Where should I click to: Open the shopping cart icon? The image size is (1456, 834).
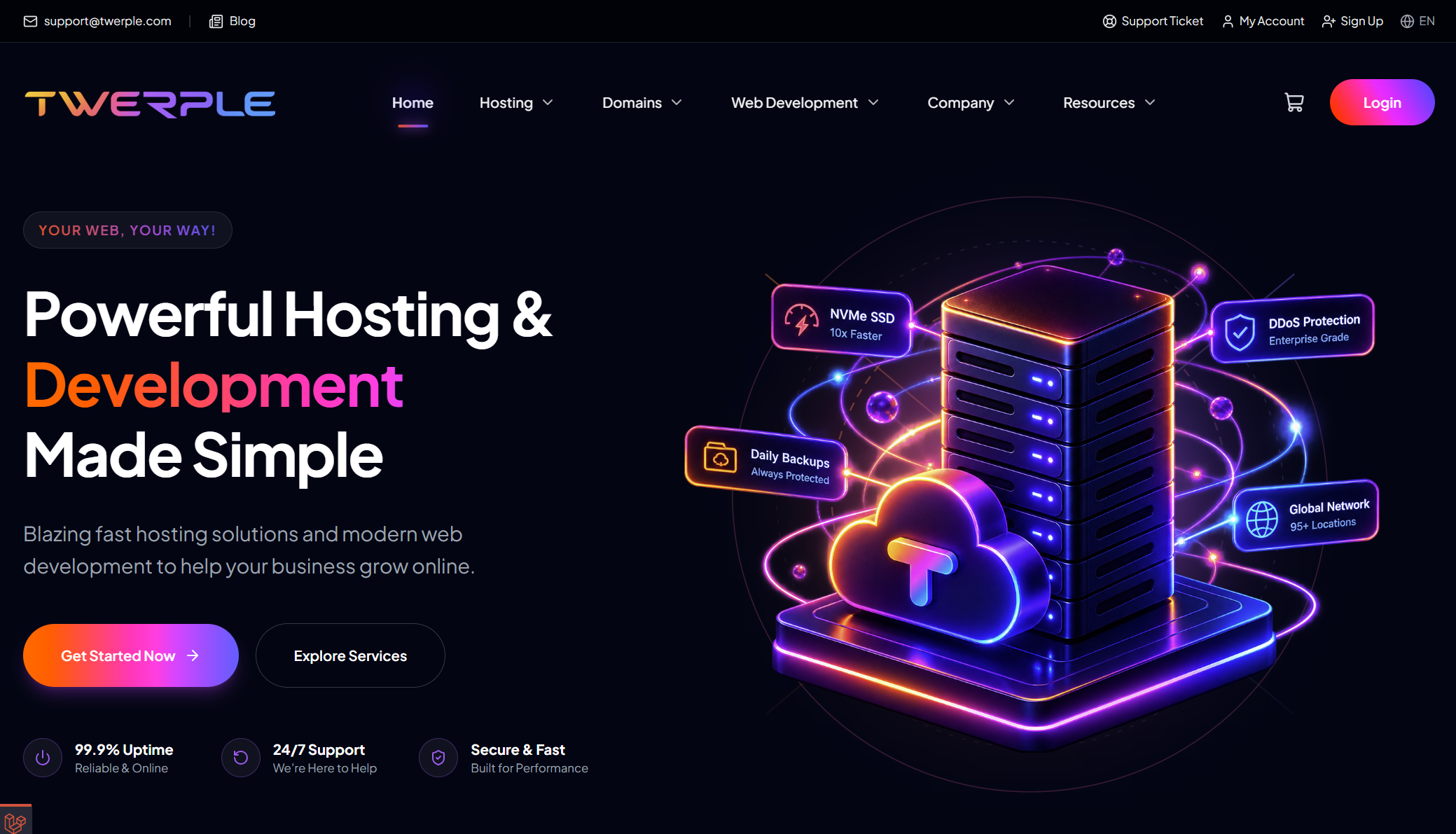click(1294, 103)
